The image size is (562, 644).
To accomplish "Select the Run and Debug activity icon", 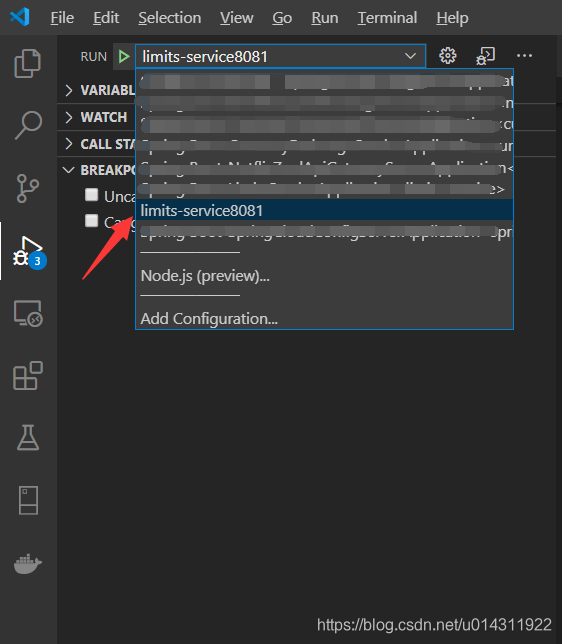I will pos(28,252).
